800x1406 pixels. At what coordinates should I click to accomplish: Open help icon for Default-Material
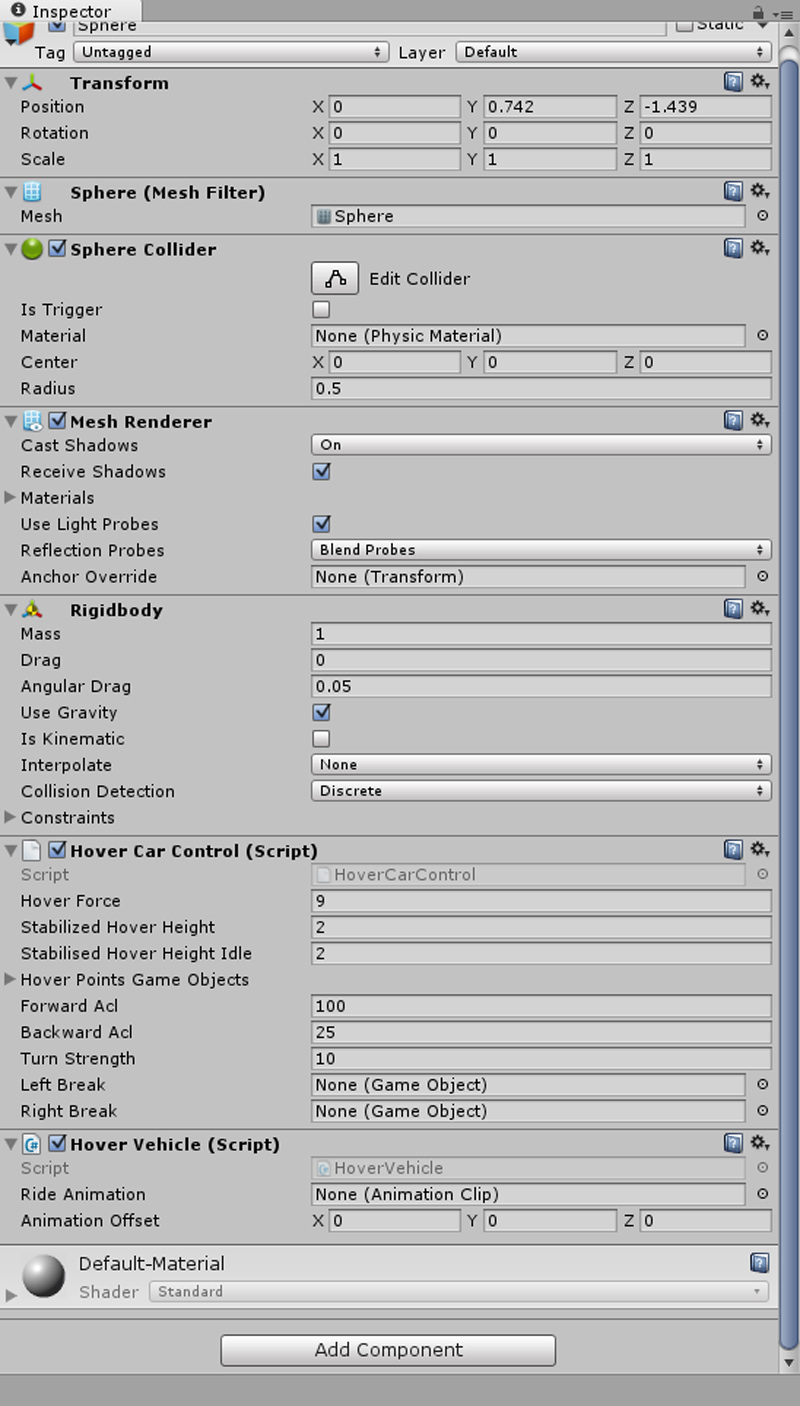pyautogui.click(x=759, y=1263)
